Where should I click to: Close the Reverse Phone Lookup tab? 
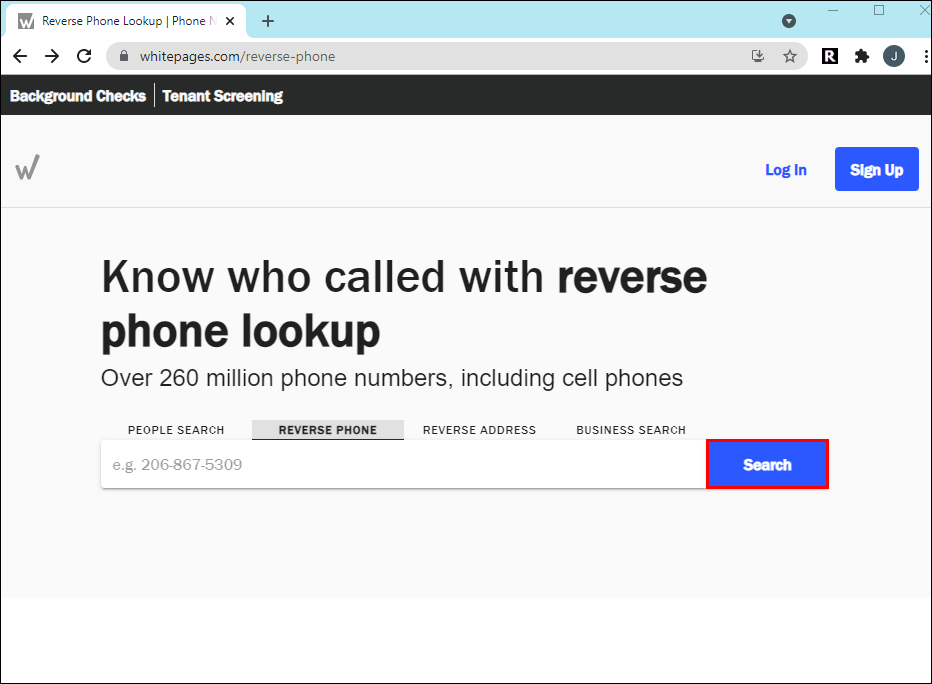pos(230,21)
